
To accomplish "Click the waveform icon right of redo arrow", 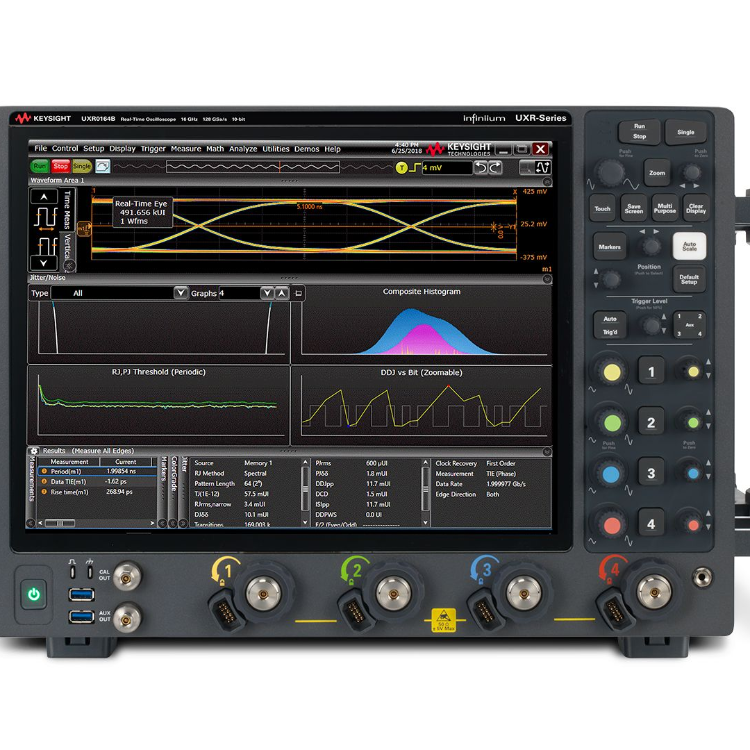I will [543, 167].
